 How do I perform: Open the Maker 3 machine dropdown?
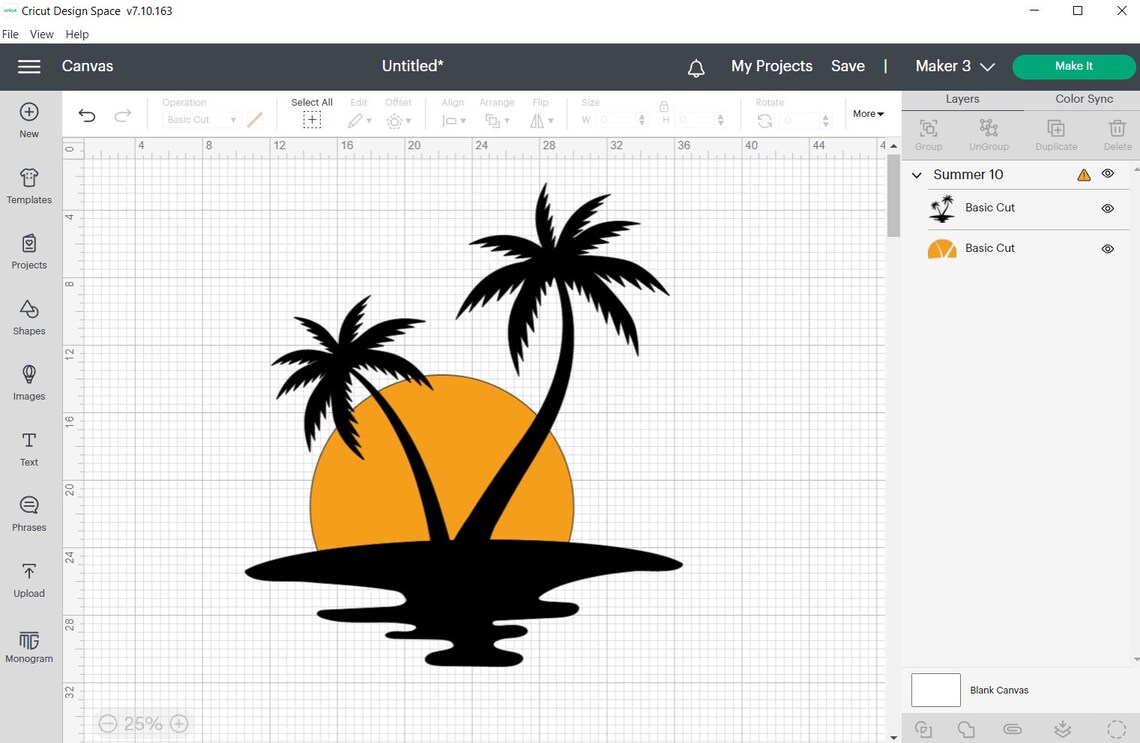pos(953,66)
